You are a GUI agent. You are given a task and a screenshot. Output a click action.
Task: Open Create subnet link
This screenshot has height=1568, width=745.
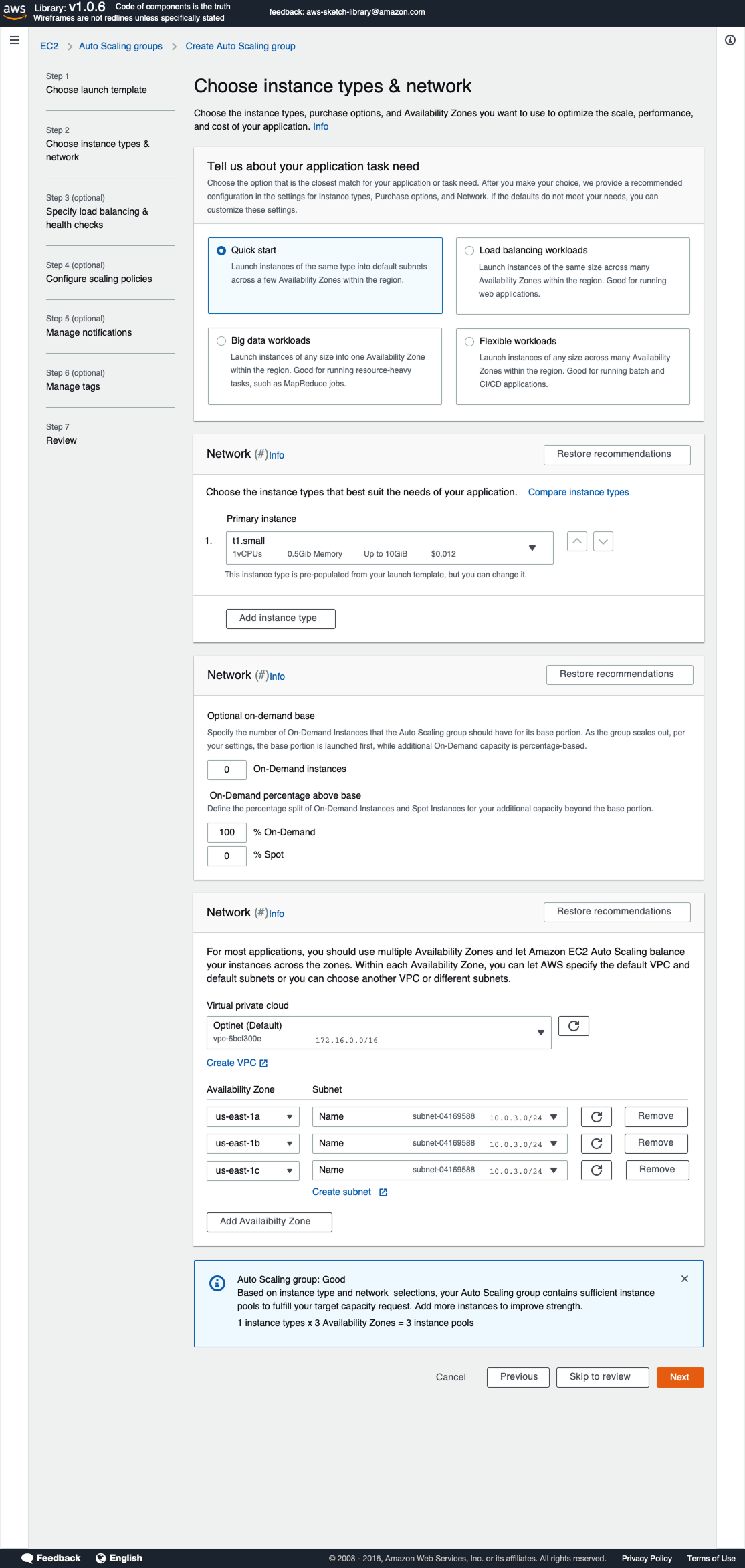[x=342, y=1192]
